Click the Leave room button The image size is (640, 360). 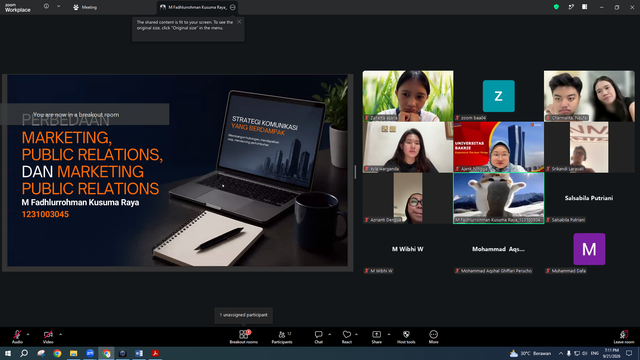[624, 337]
